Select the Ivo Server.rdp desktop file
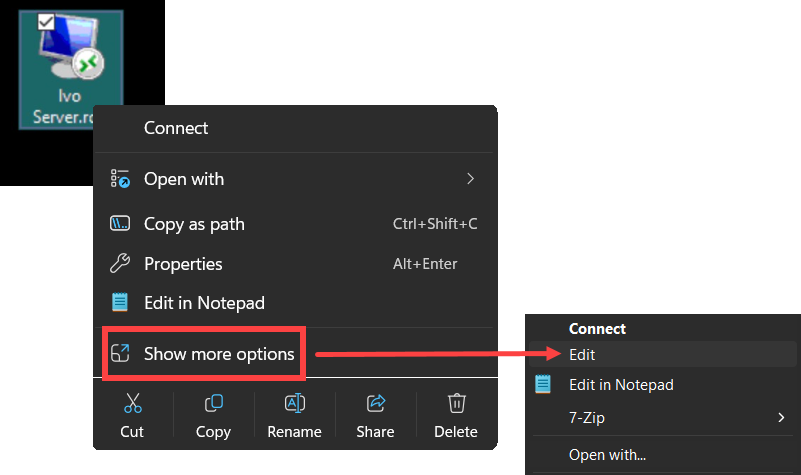 pos(71,70)
